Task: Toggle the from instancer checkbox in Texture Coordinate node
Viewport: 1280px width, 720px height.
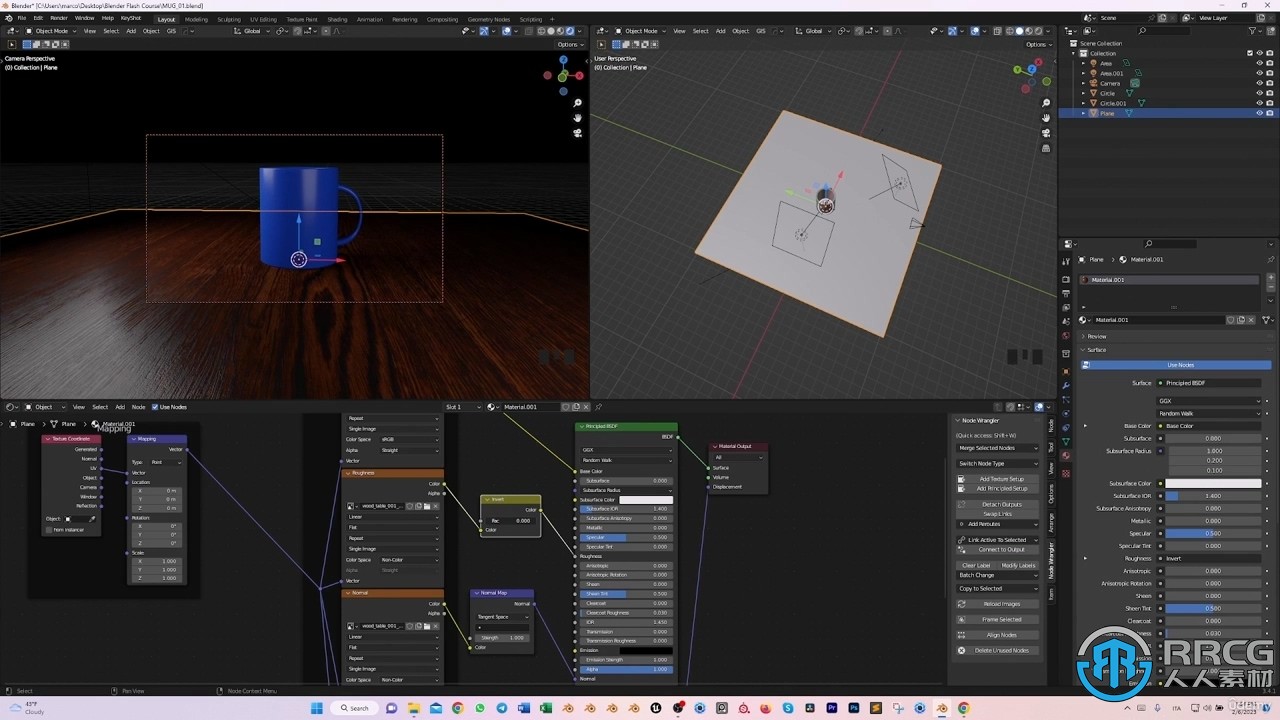Action: (x=49, y=529)
